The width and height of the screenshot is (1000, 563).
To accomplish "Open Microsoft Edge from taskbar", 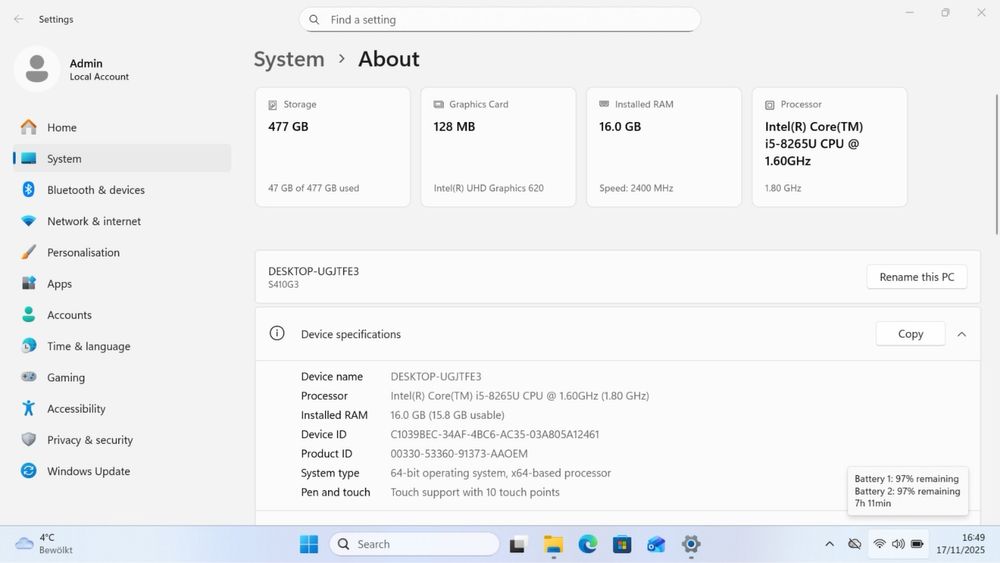I will coord(587,545).
